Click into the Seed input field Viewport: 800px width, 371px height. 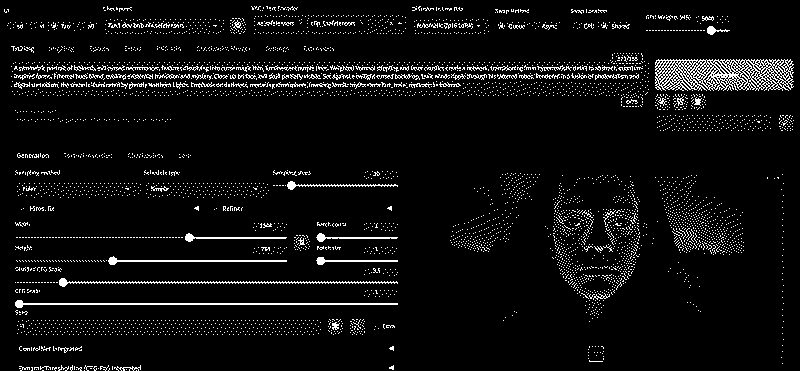(x=168, y=327)
